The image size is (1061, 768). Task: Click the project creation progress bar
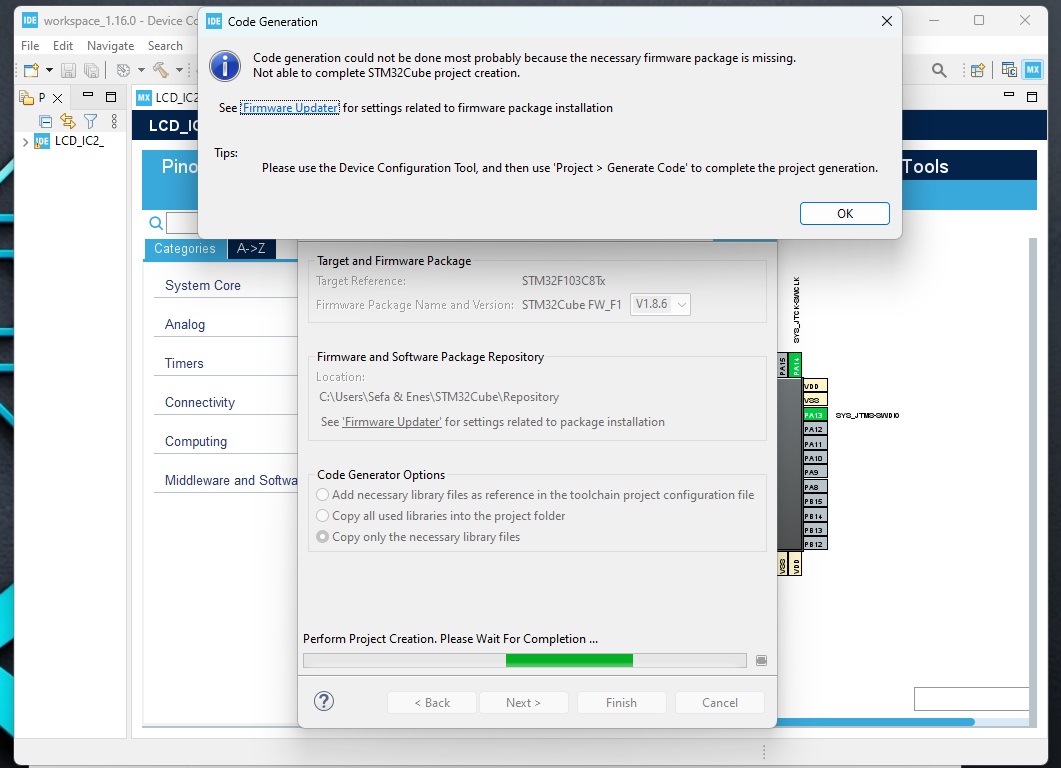525,660
